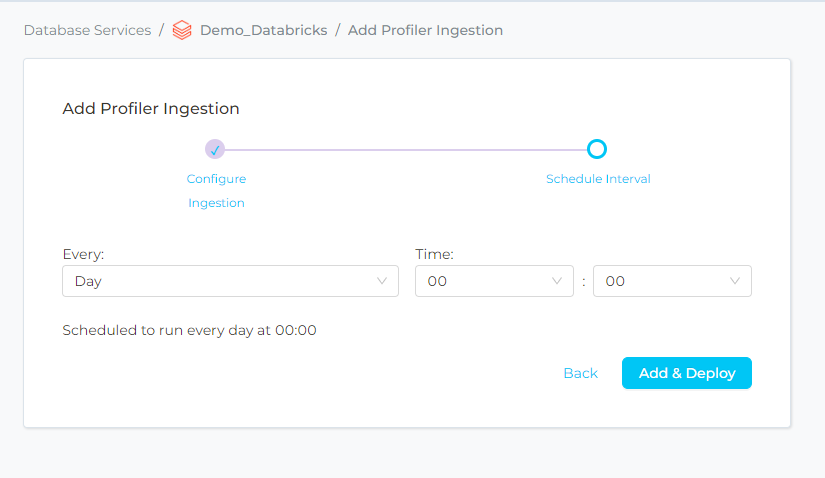Click the chevron arrow of Every dropdown
This screenshot has height=478, width=825.
[382, 281]
